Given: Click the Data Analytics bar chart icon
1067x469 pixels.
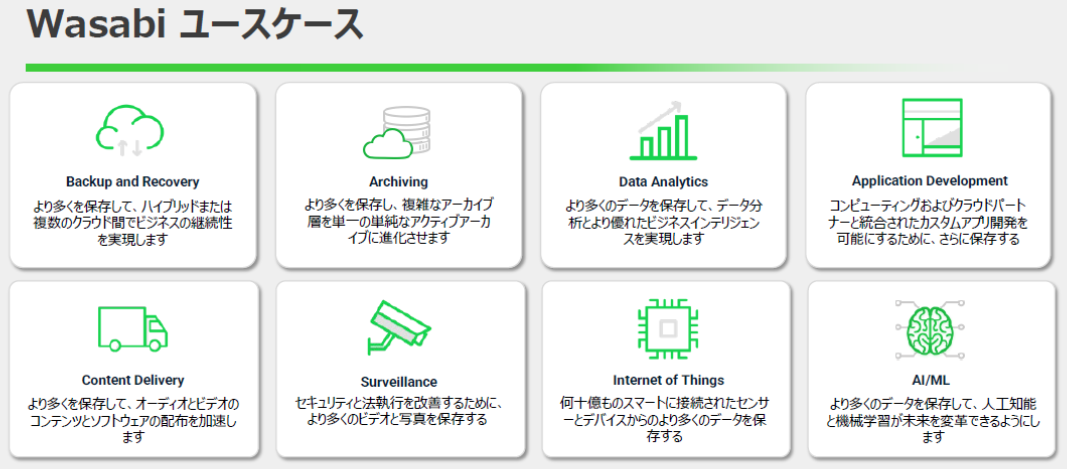Looking at the screenshot, I should point(662,131).
